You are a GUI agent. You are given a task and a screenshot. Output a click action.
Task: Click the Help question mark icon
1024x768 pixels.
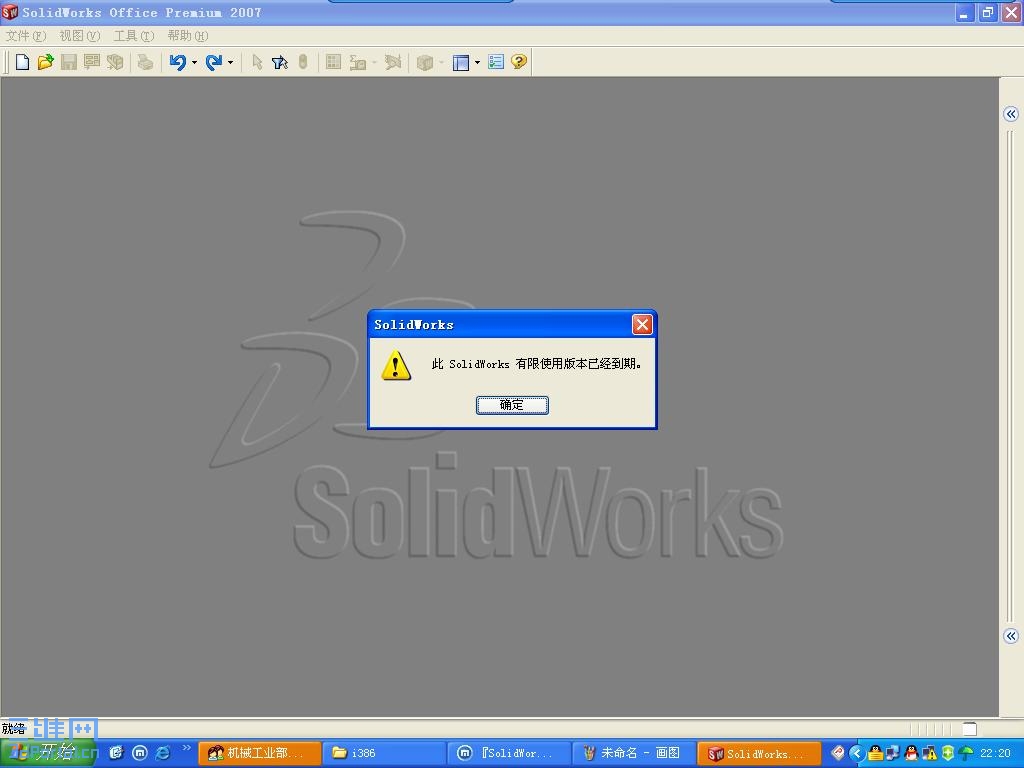pos(519,62)
